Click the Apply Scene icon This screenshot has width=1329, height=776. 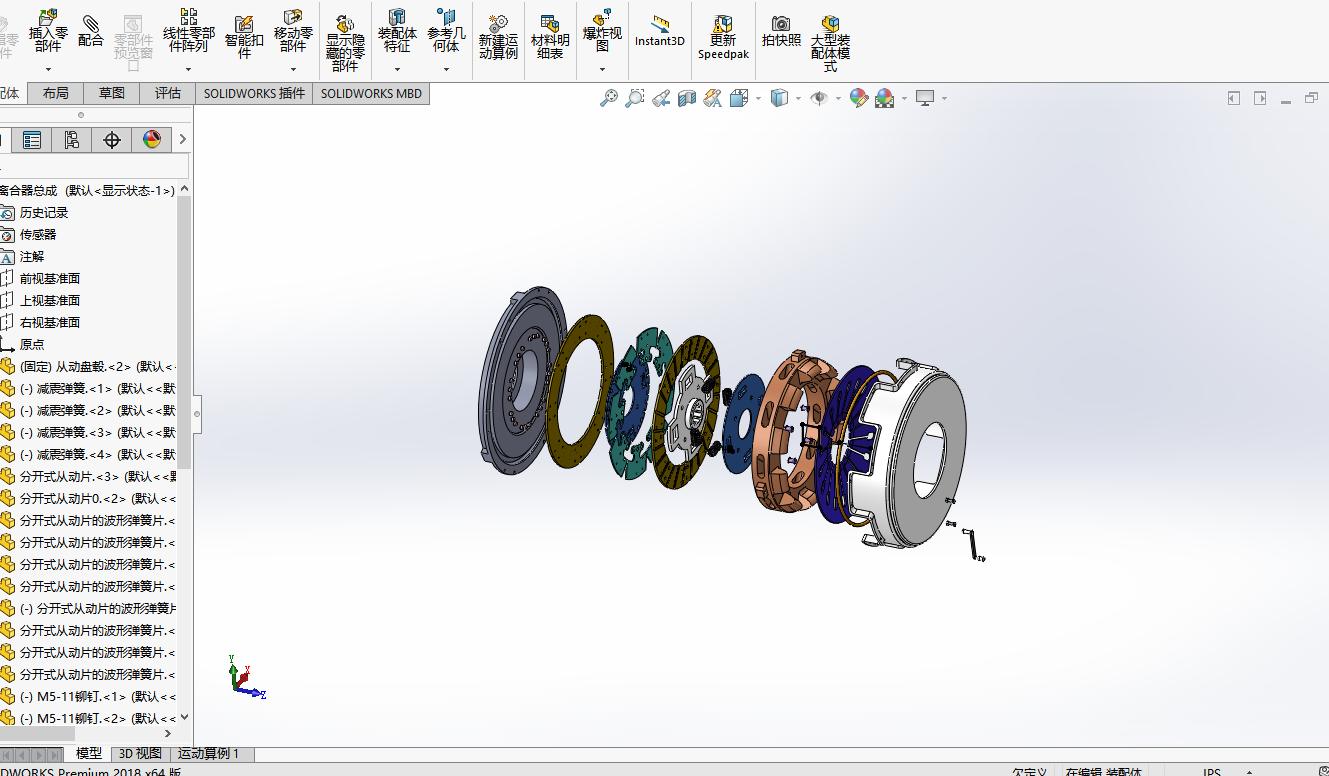point(884,98)
